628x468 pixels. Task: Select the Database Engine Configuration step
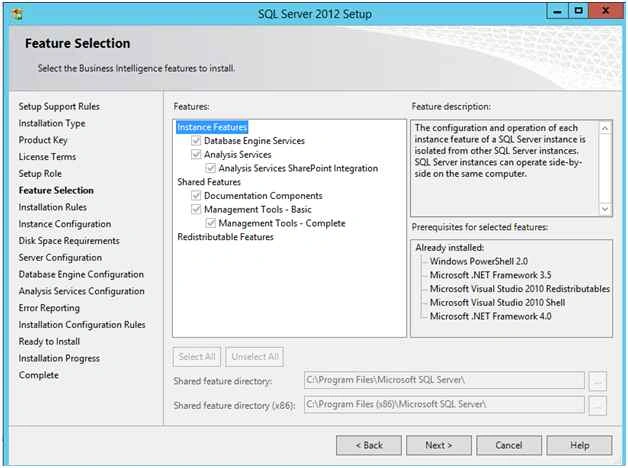click(x=81, y=275)
